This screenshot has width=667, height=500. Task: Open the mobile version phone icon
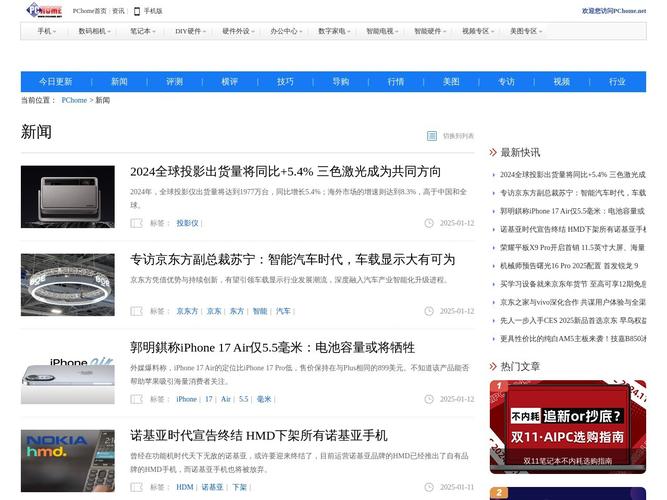pos(137,11)
